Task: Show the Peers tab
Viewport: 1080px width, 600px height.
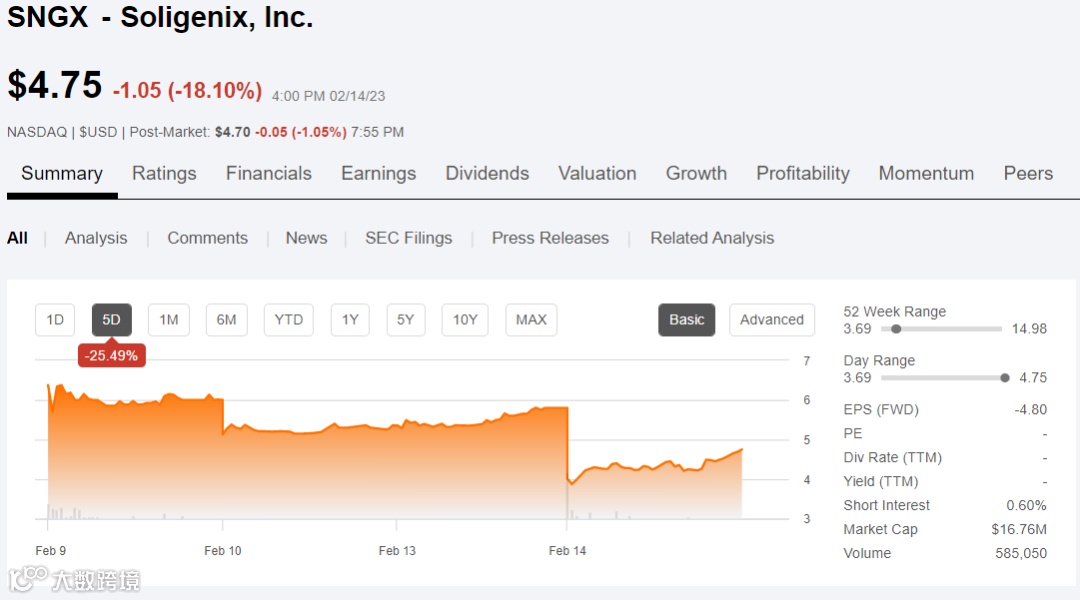Action: click(1028, 173)
